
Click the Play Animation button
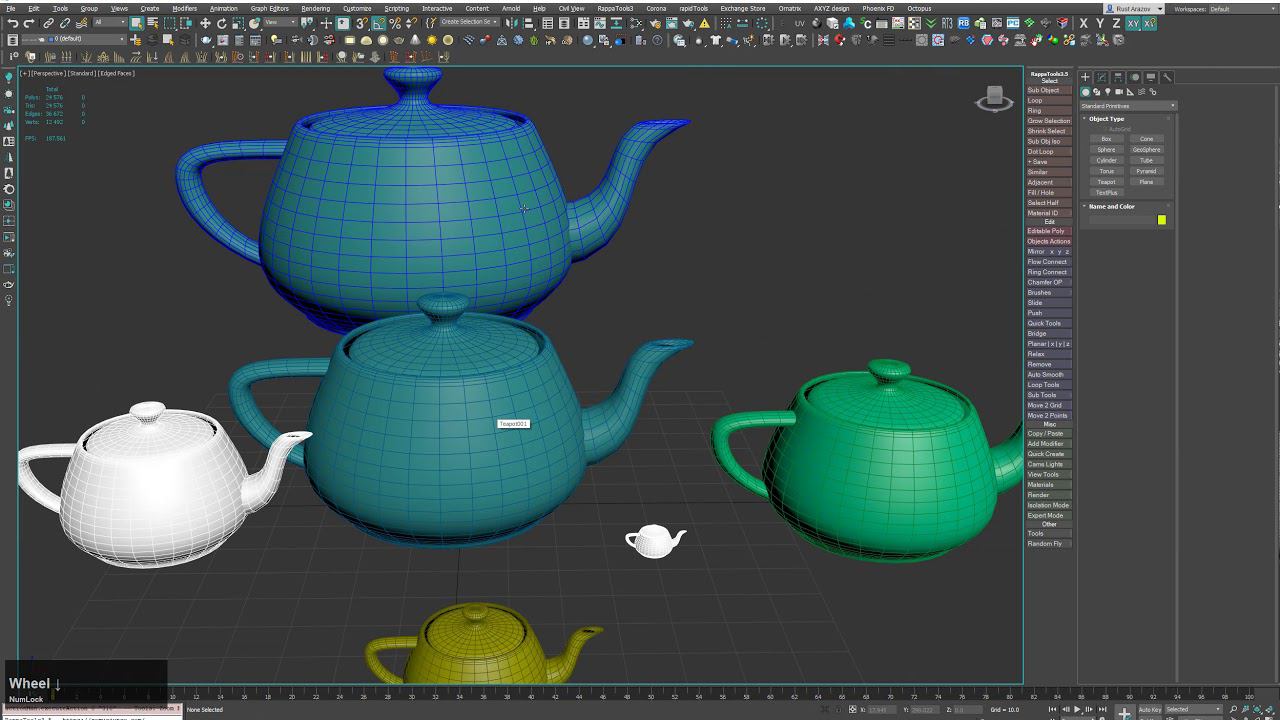tap(1077, 710)
